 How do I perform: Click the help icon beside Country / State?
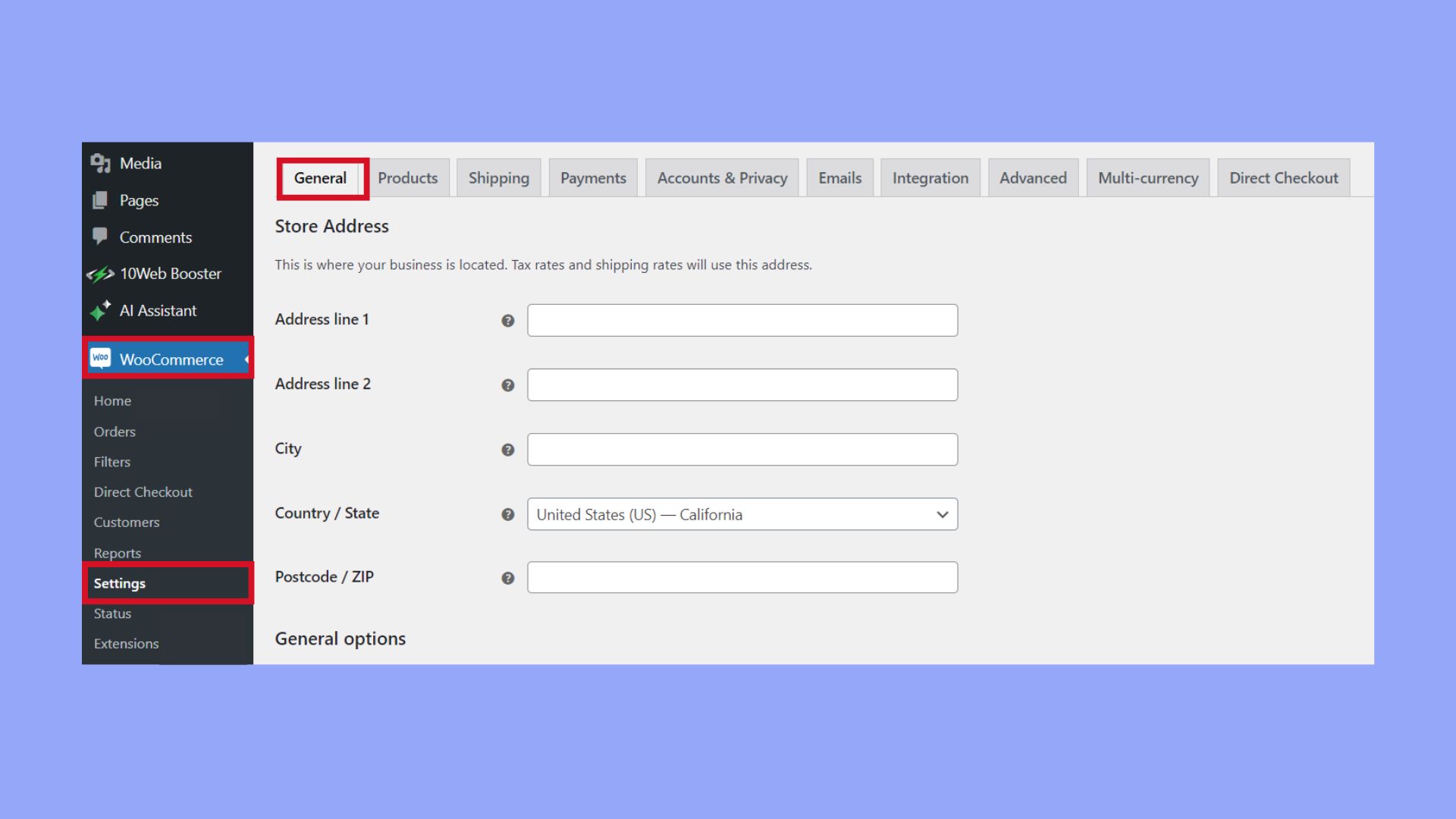[x=507, y=514]
